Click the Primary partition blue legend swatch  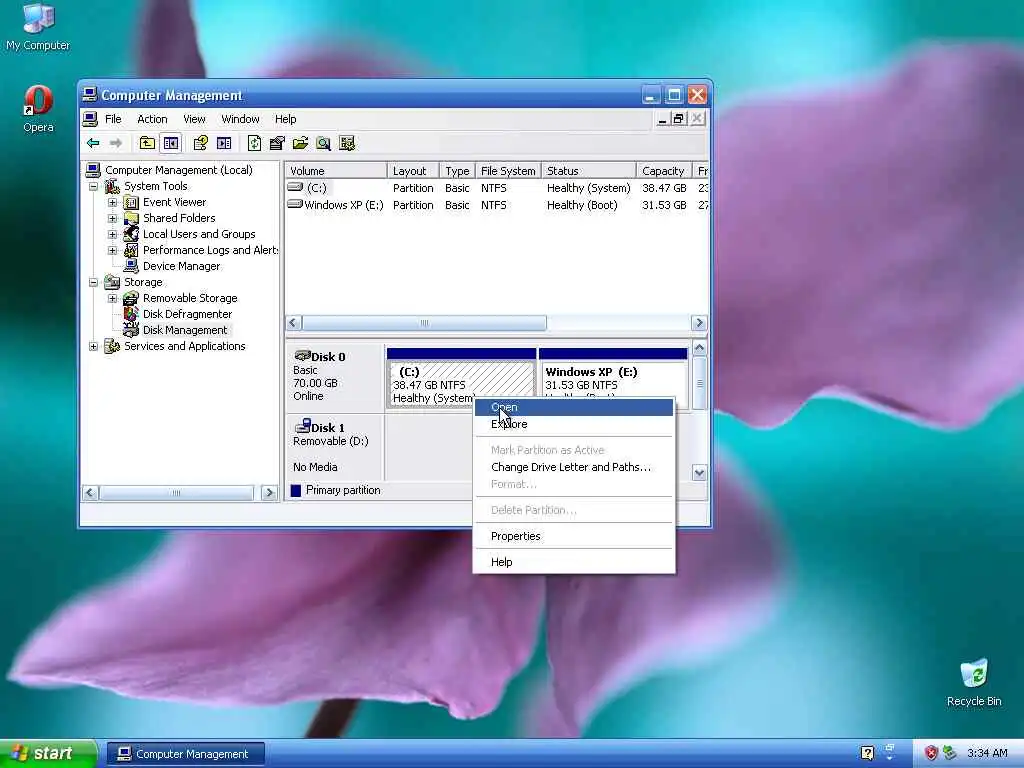click(296, 490)
